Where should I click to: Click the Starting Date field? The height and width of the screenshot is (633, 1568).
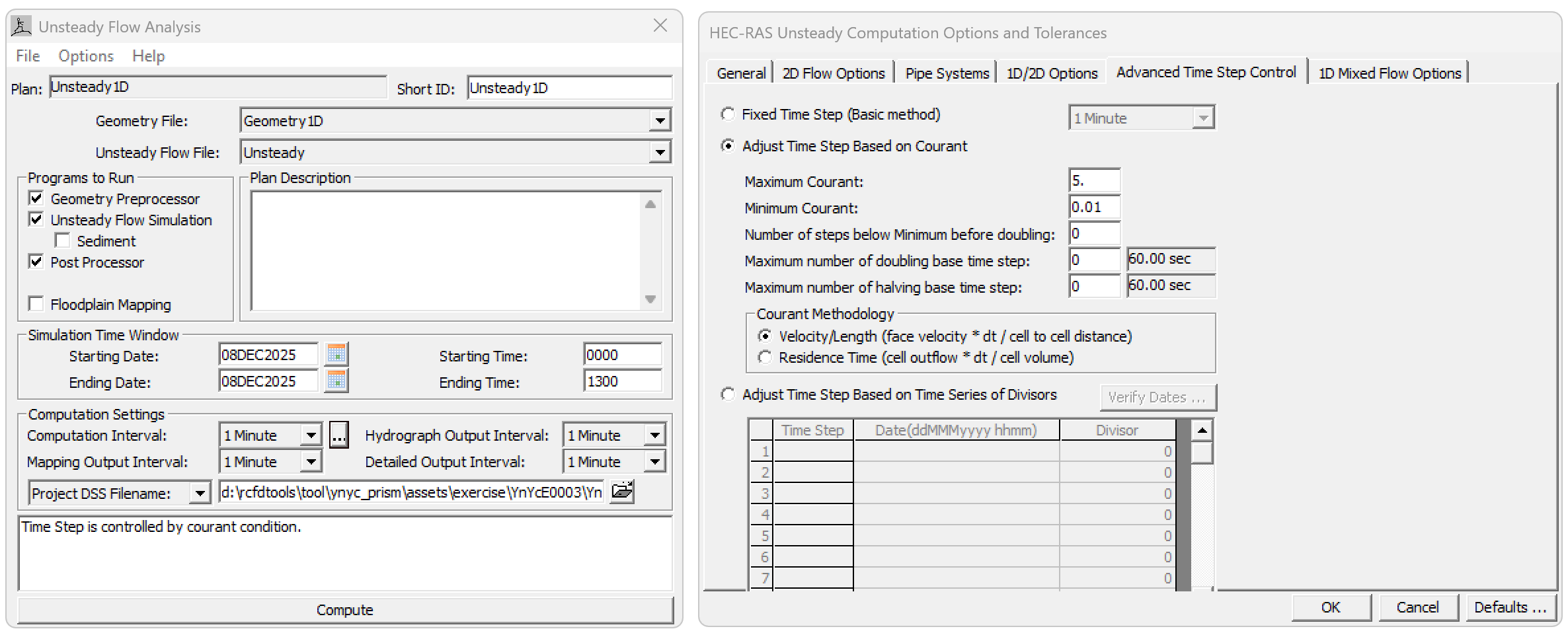[x=268, y=355]
